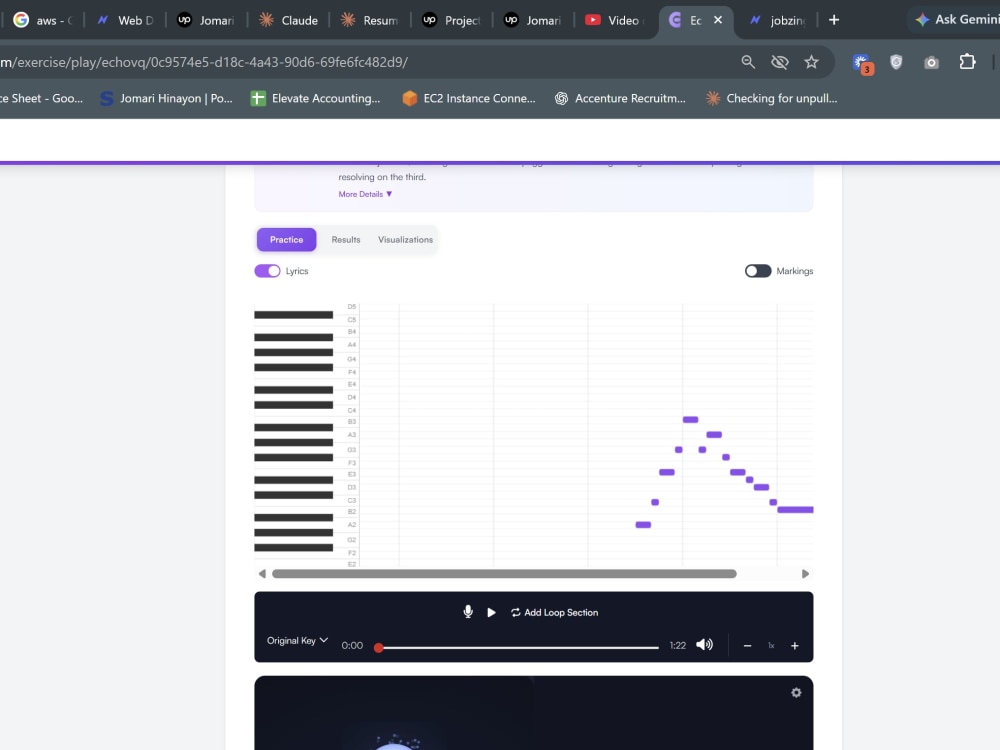
Task: Play the exercise audio
Action: click(491, 612)
